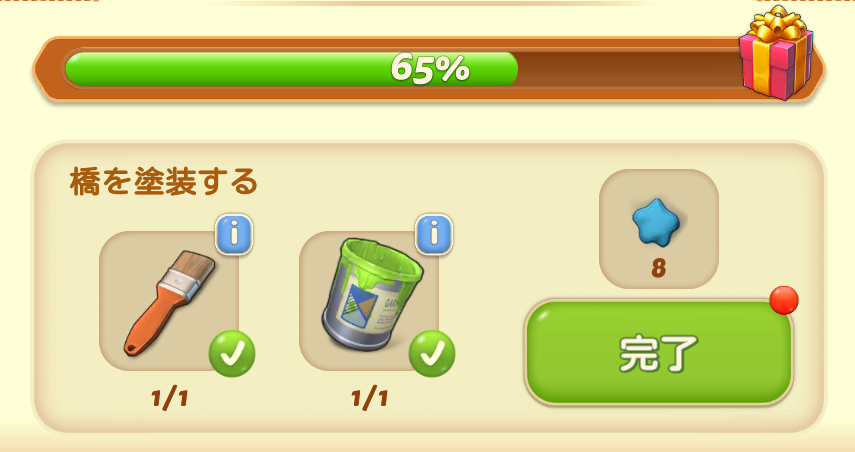
Task: Tap the gift box reward icon
Action: click(776, 52)
